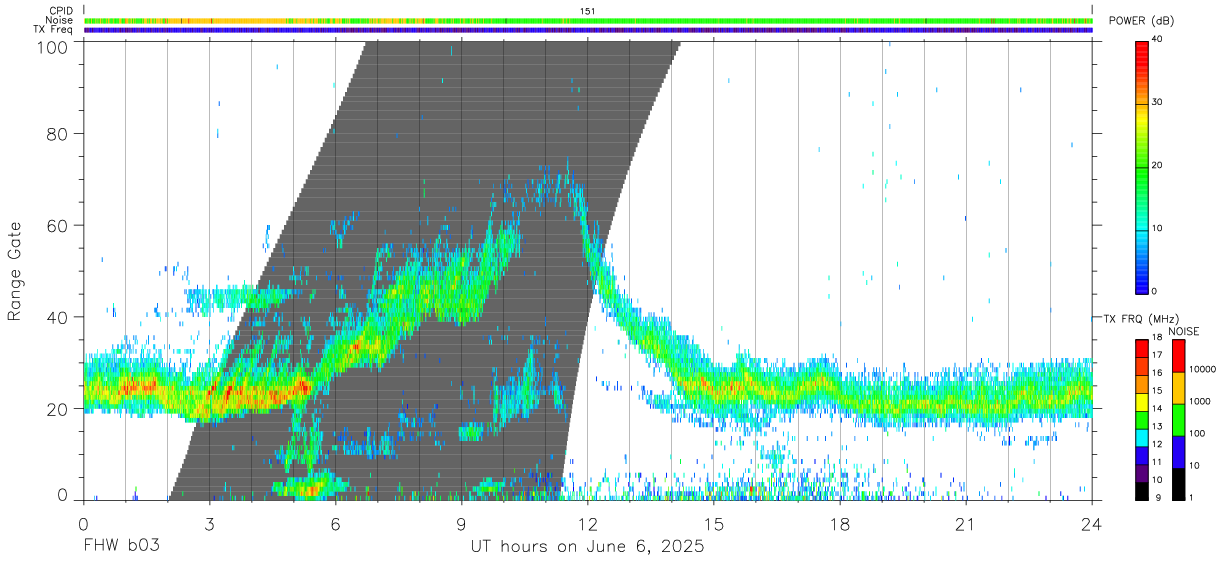
Task: Click x-axis tick label 6
Action: (335, 525)
